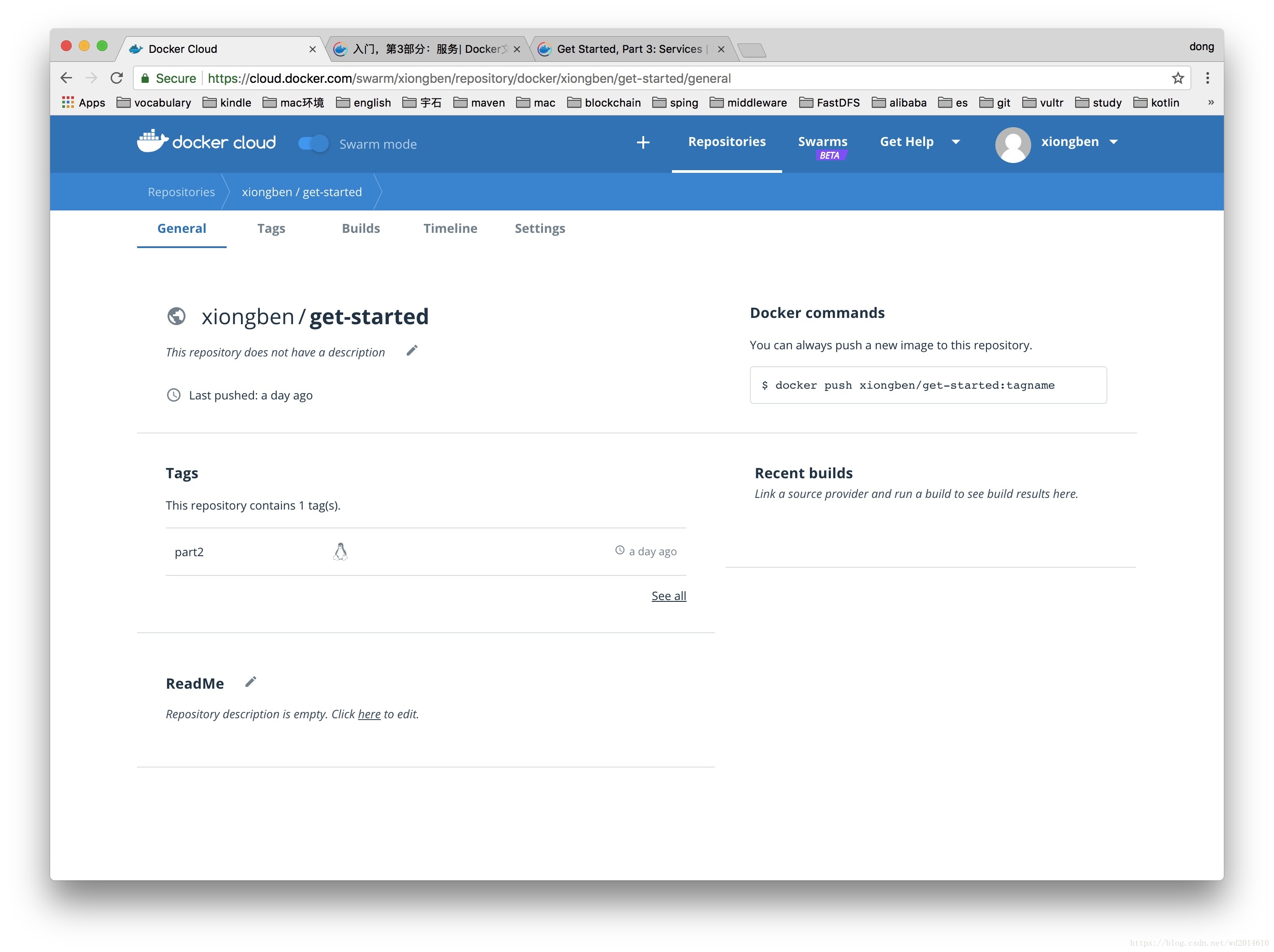The image size is (1274, 952).
Task: Switch to the Builds tab
Action: pos(361,228)
